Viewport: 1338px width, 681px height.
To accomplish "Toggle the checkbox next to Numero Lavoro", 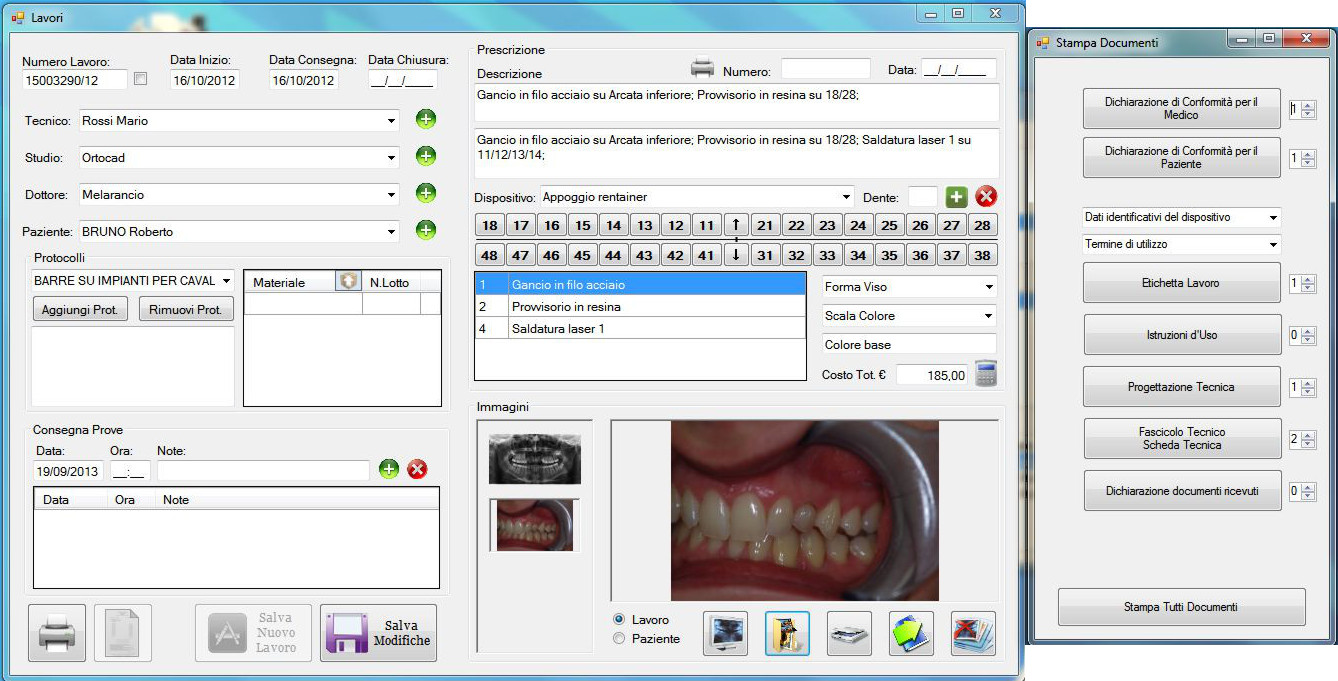I will coord(141,79).
